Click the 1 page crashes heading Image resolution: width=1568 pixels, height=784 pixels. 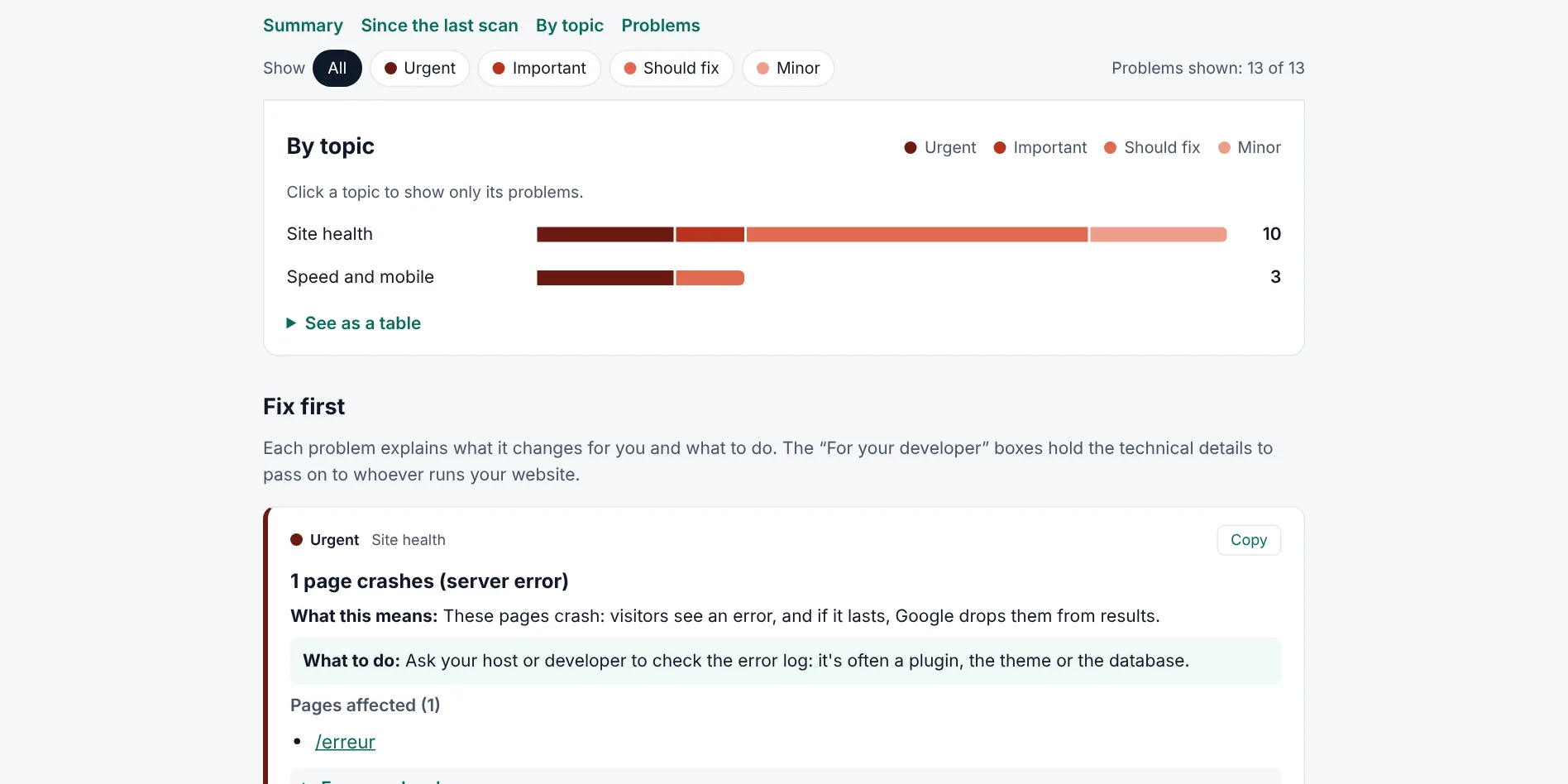429,581
